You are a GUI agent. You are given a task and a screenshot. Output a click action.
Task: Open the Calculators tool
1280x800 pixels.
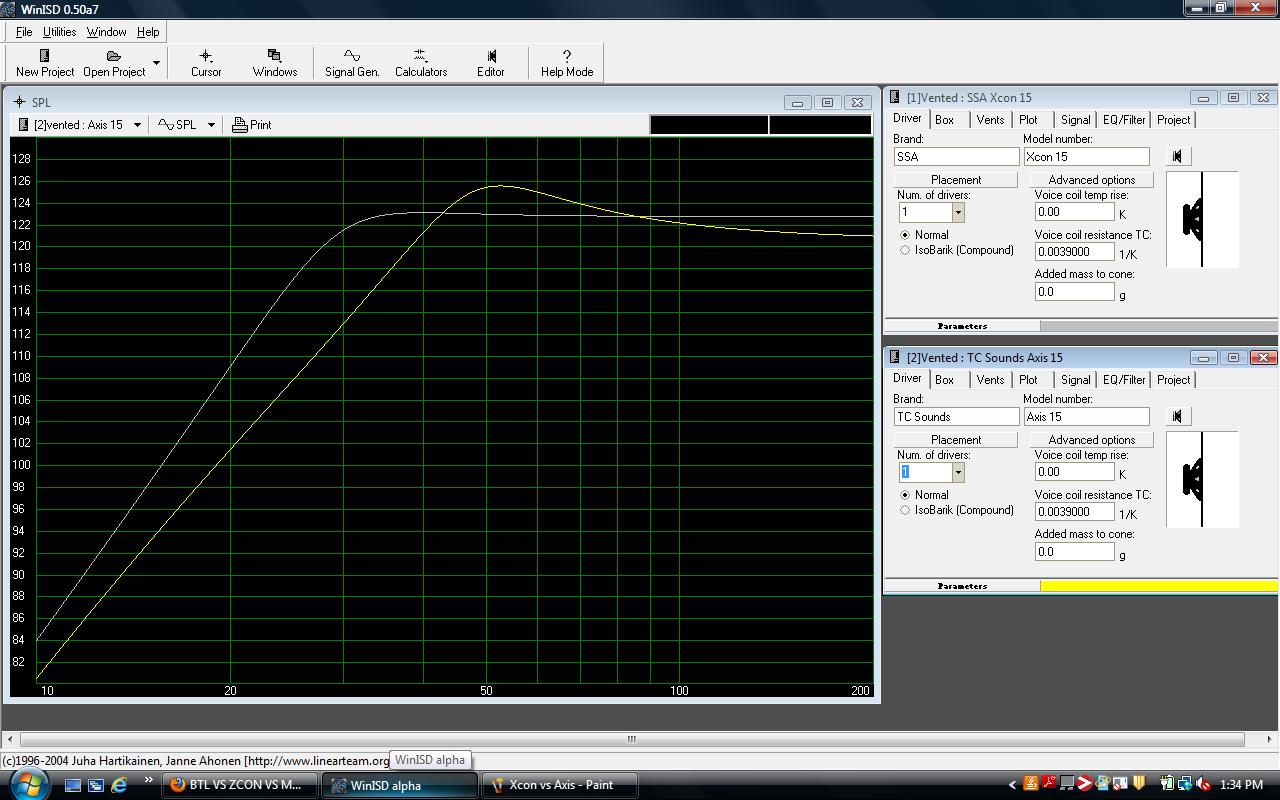click(x=421, y=63)
